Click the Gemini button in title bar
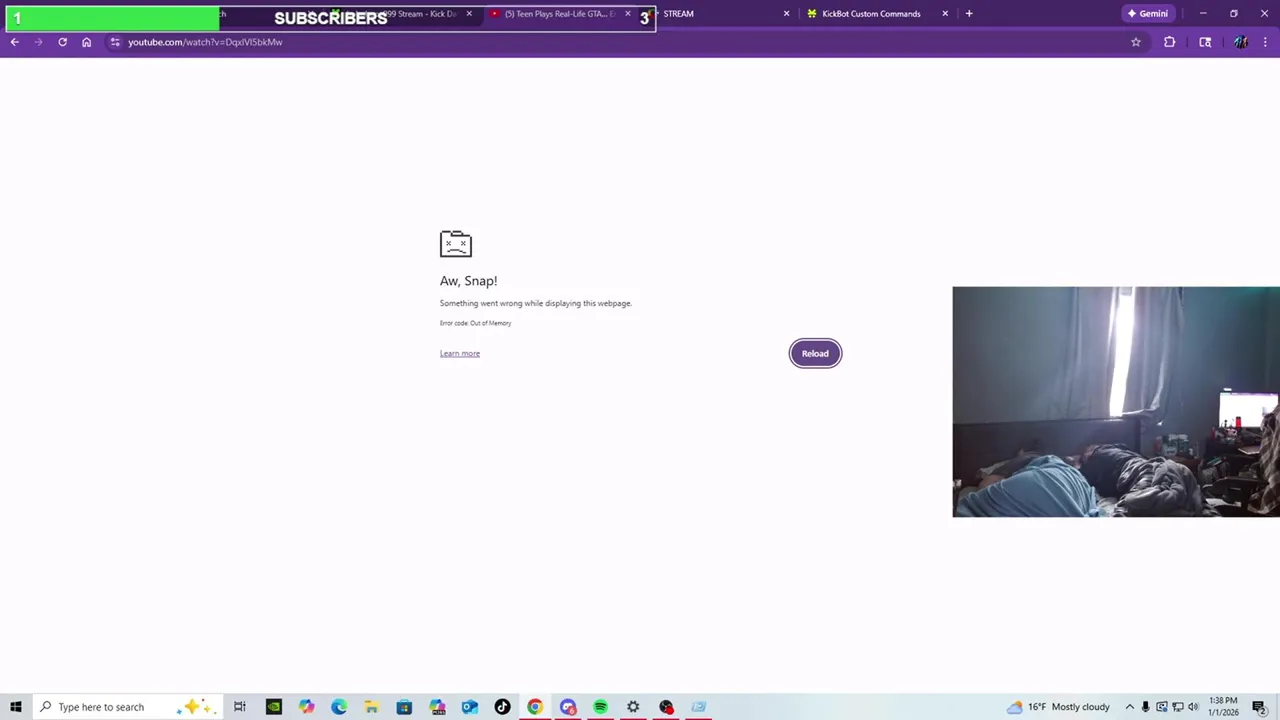The width and height of the screenshot is (1280, 720). 1147,14
